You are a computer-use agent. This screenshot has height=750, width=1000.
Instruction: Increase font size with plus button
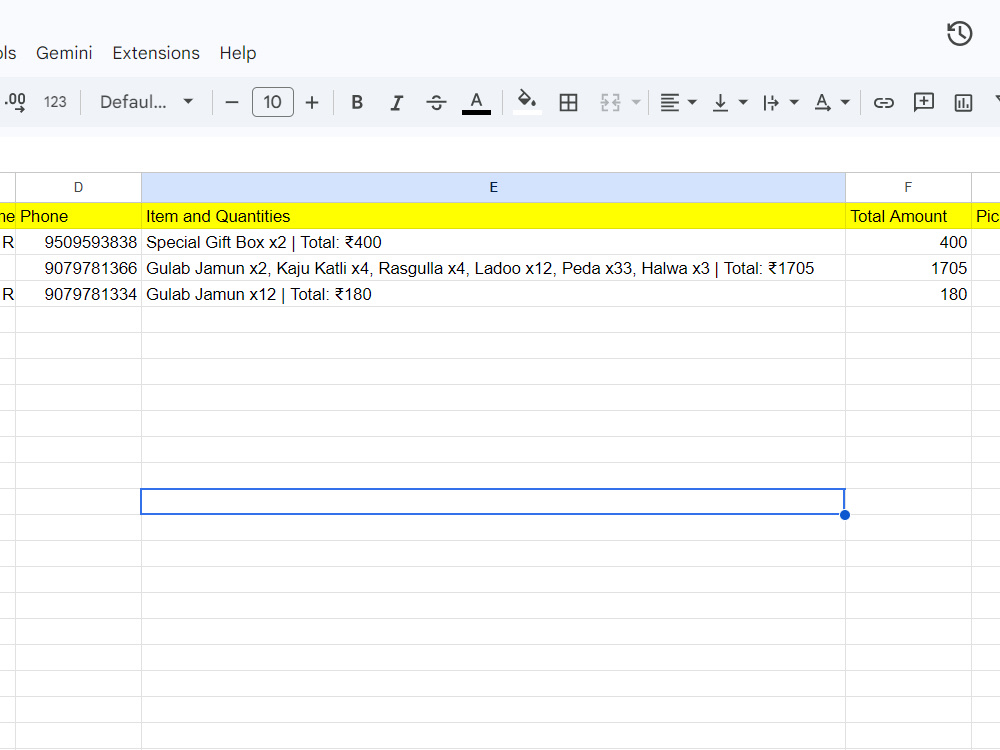click(312, 102)
